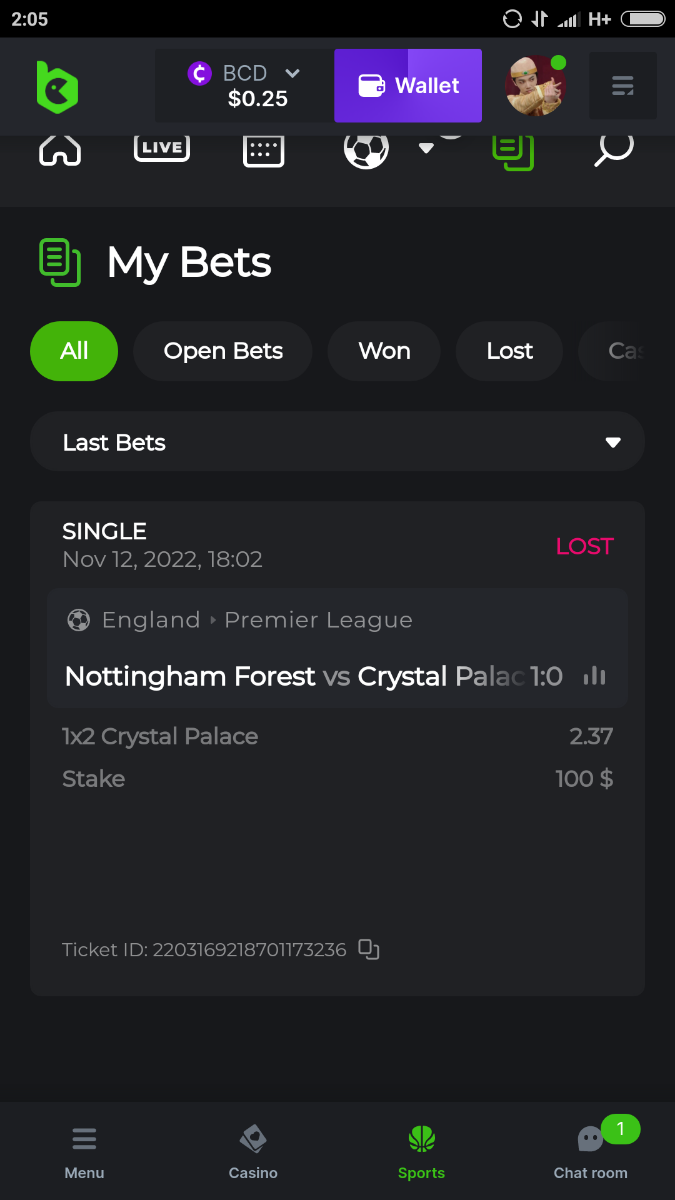The height and width of the screenshot is (1200, 675).
Task: Tap the green BC.Game logo
Action: click(x=57, y=87)
